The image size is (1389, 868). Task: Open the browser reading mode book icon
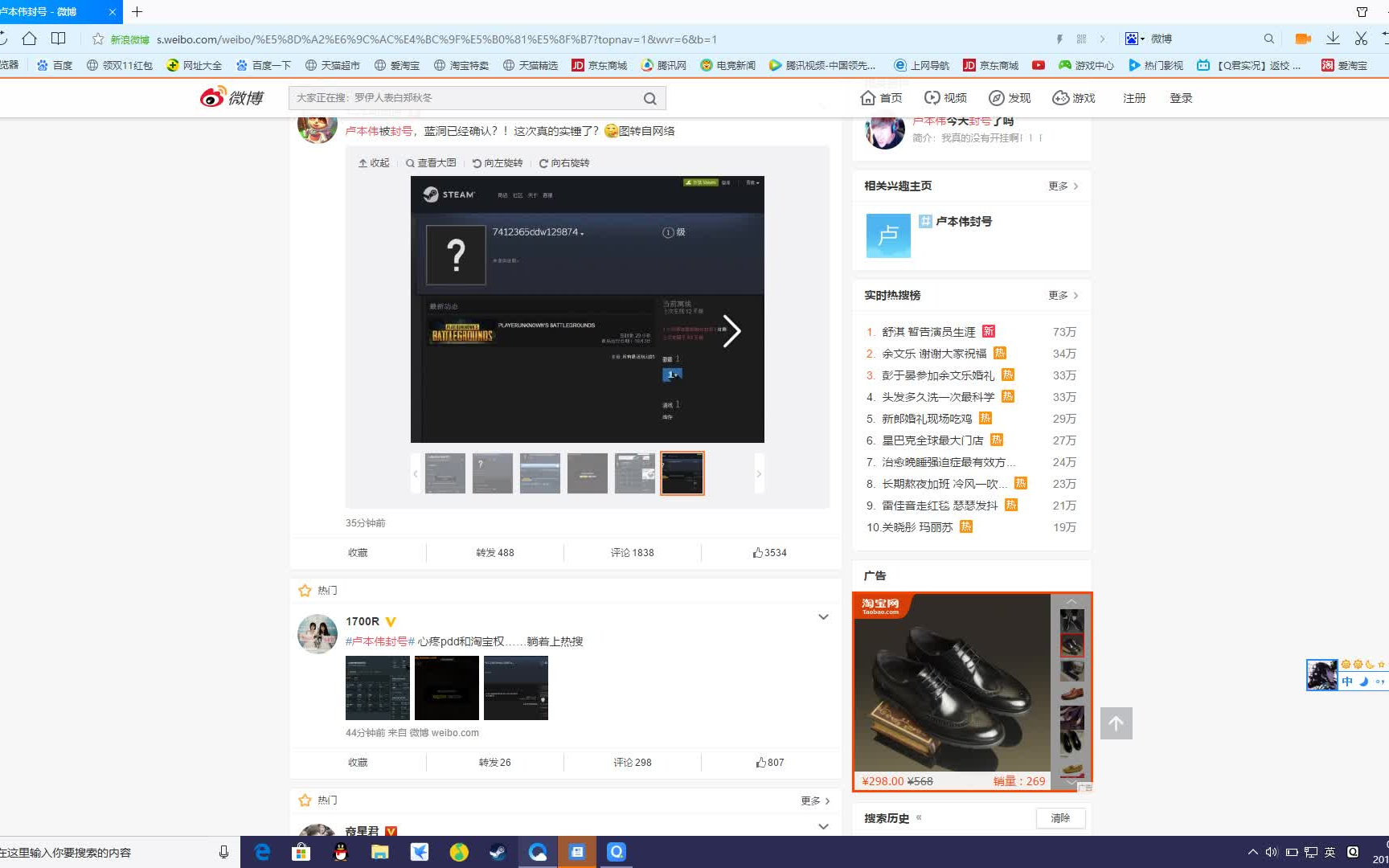click(58, 38)
